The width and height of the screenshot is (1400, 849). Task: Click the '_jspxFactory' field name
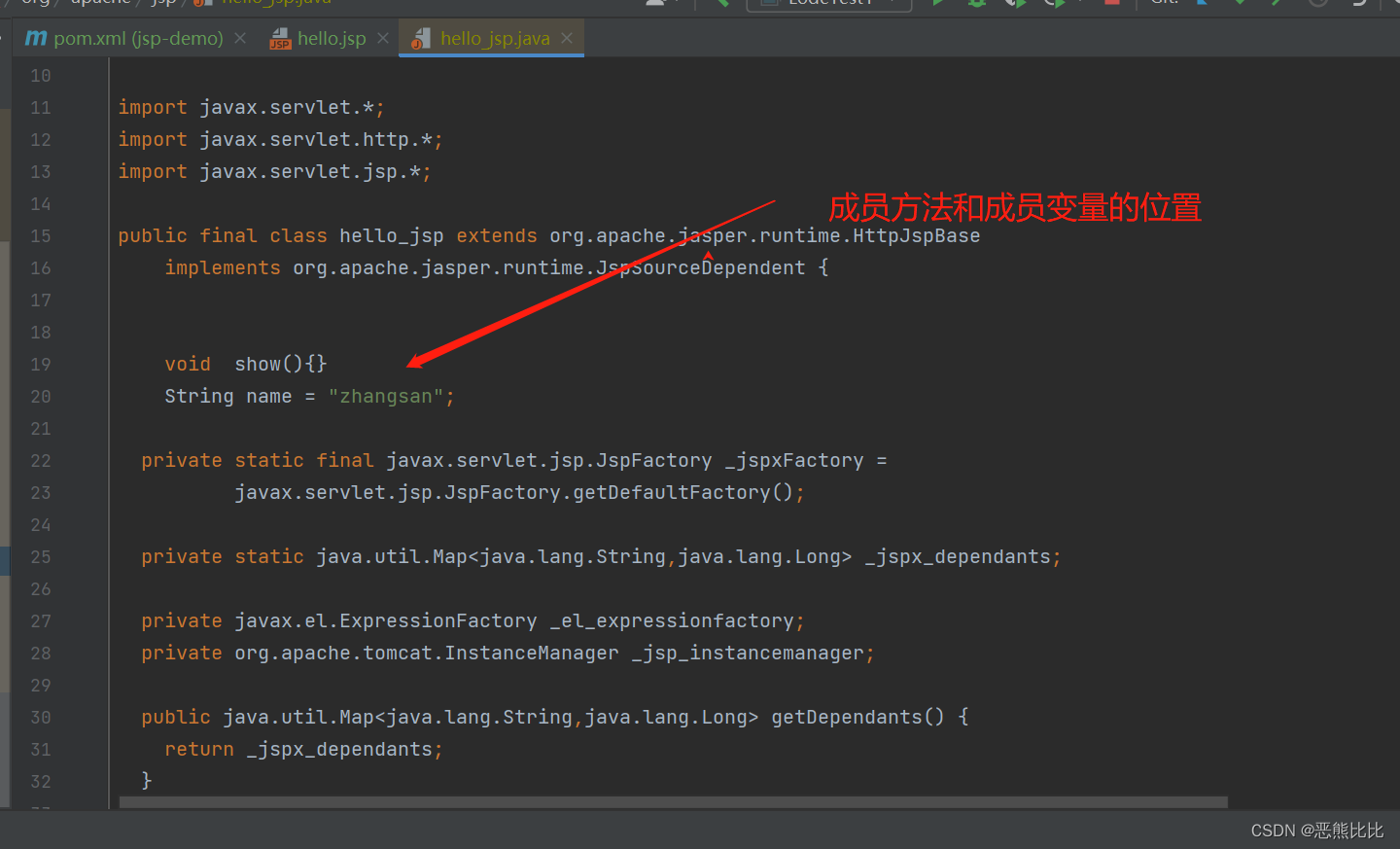[794, 461]
